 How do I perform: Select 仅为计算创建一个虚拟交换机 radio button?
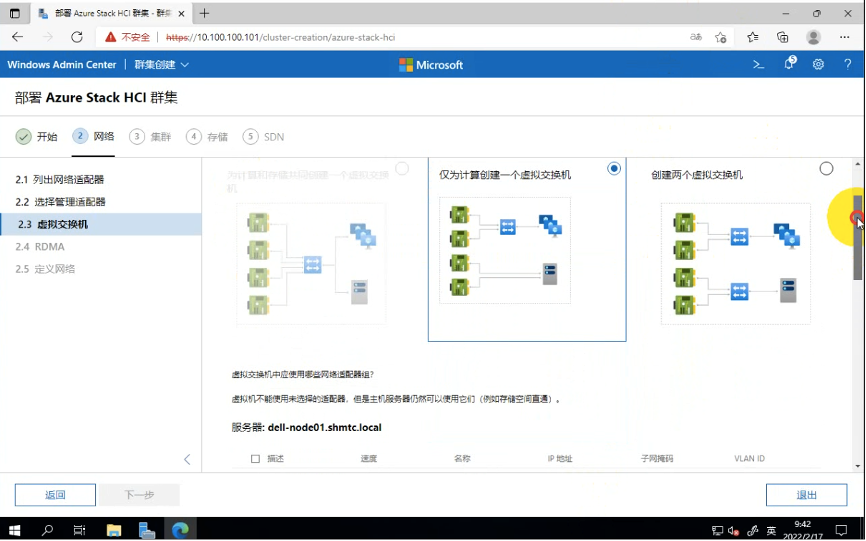[x=614, y=168]
